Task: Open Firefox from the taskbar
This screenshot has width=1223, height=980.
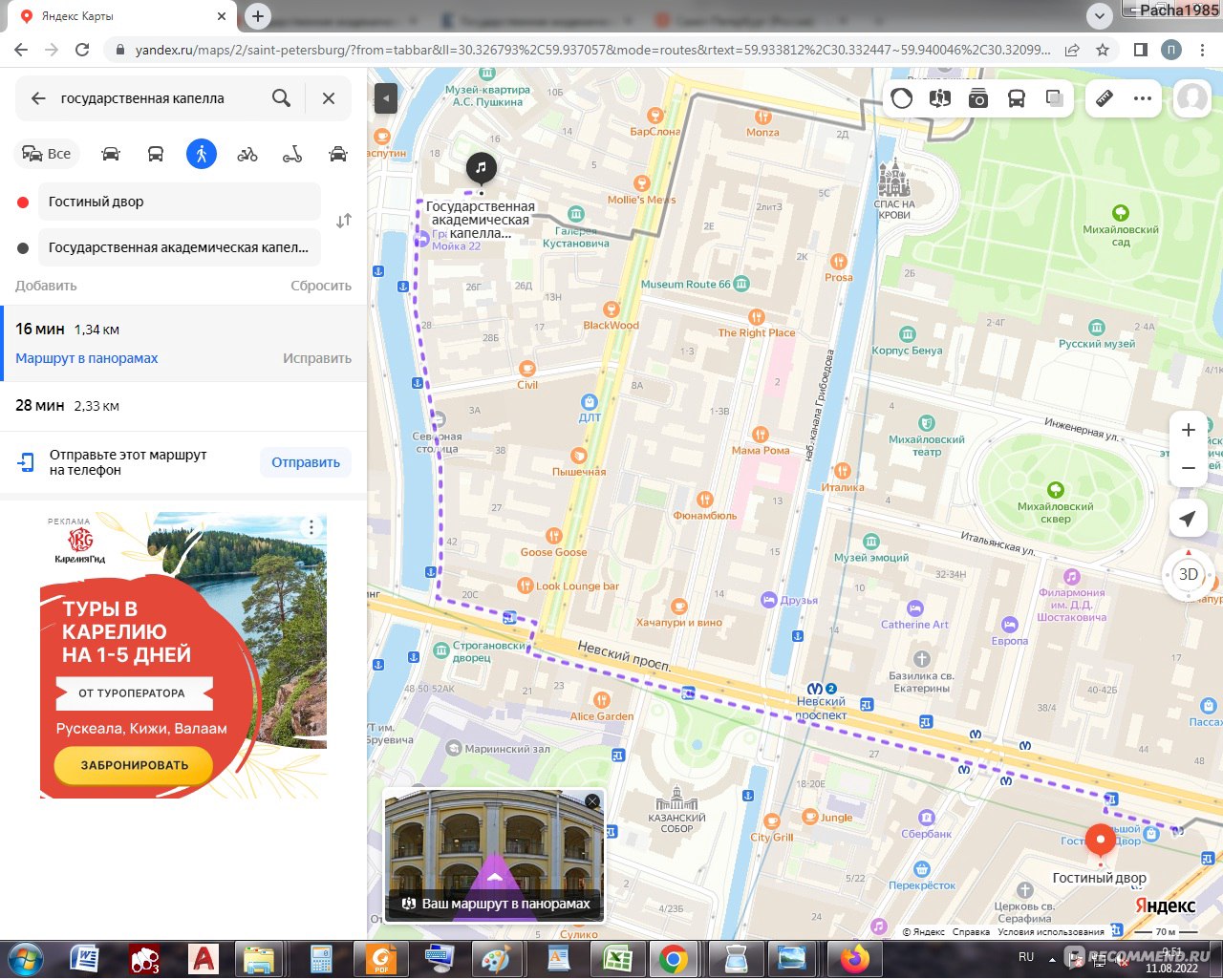Action: pyautogui.click(x=853, y=958)
